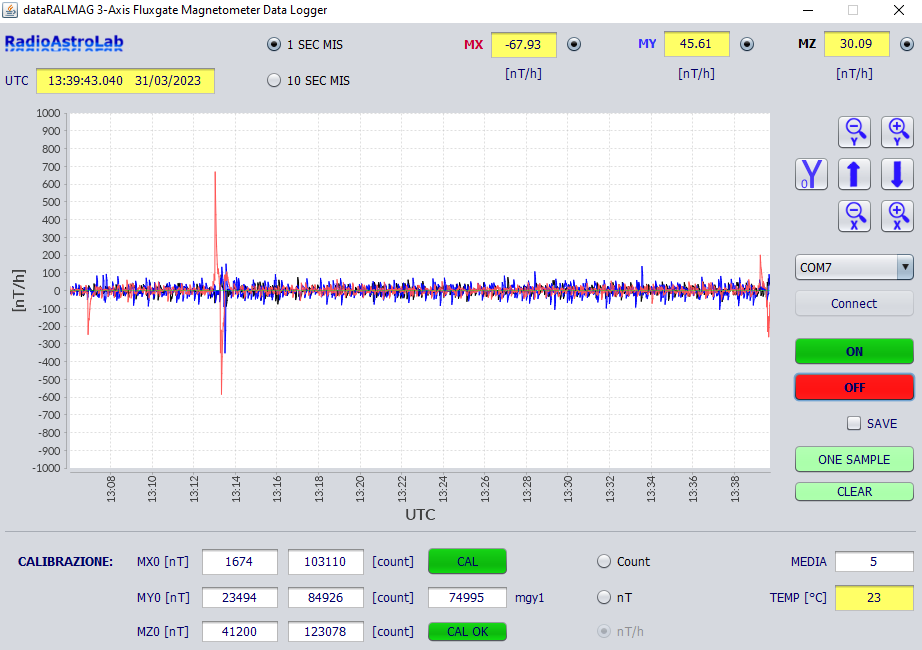Screen dimensions: 922x650
Task: Click the Connect button
Action: tap(854, 304)
